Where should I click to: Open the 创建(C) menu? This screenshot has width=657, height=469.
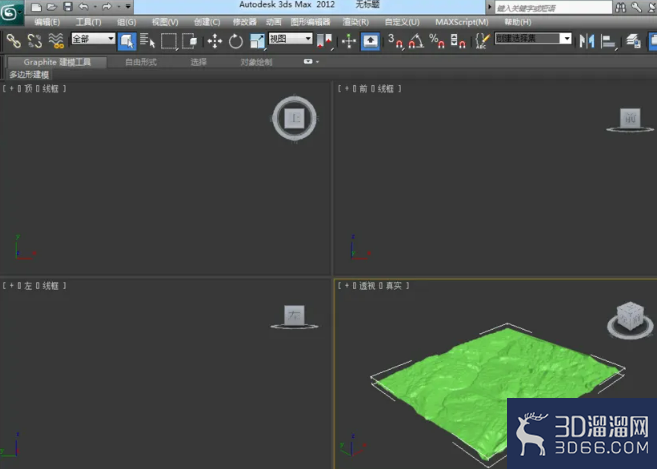(x=207, y=22)
